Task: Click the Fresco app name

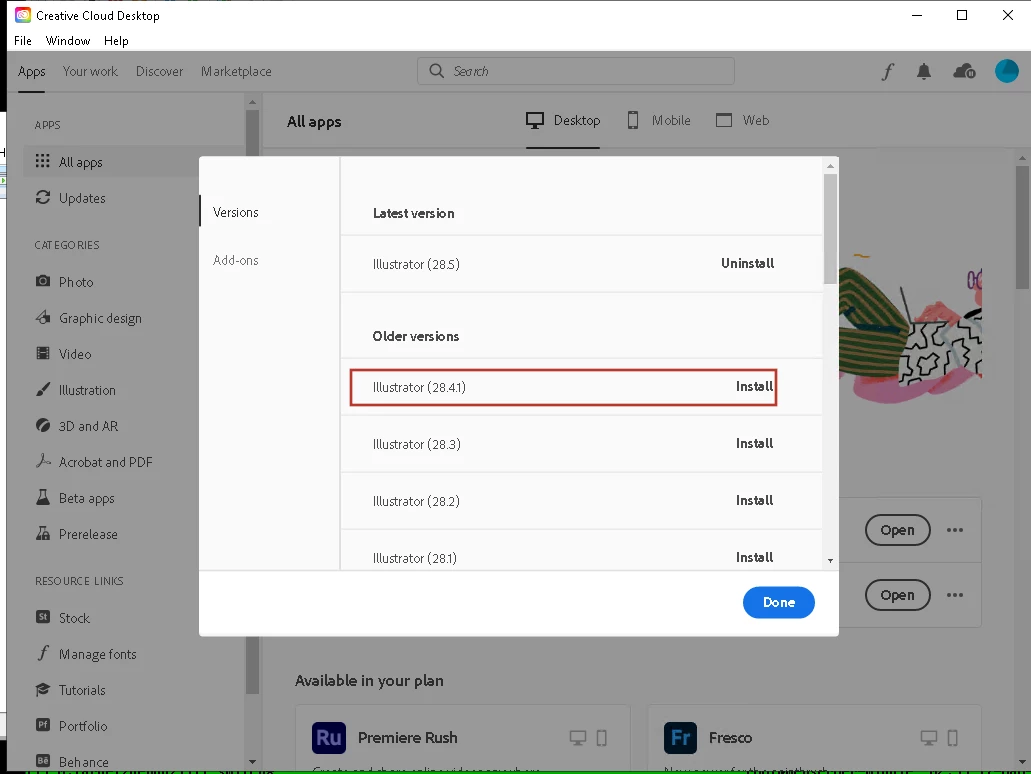Action: pos(731,738)
